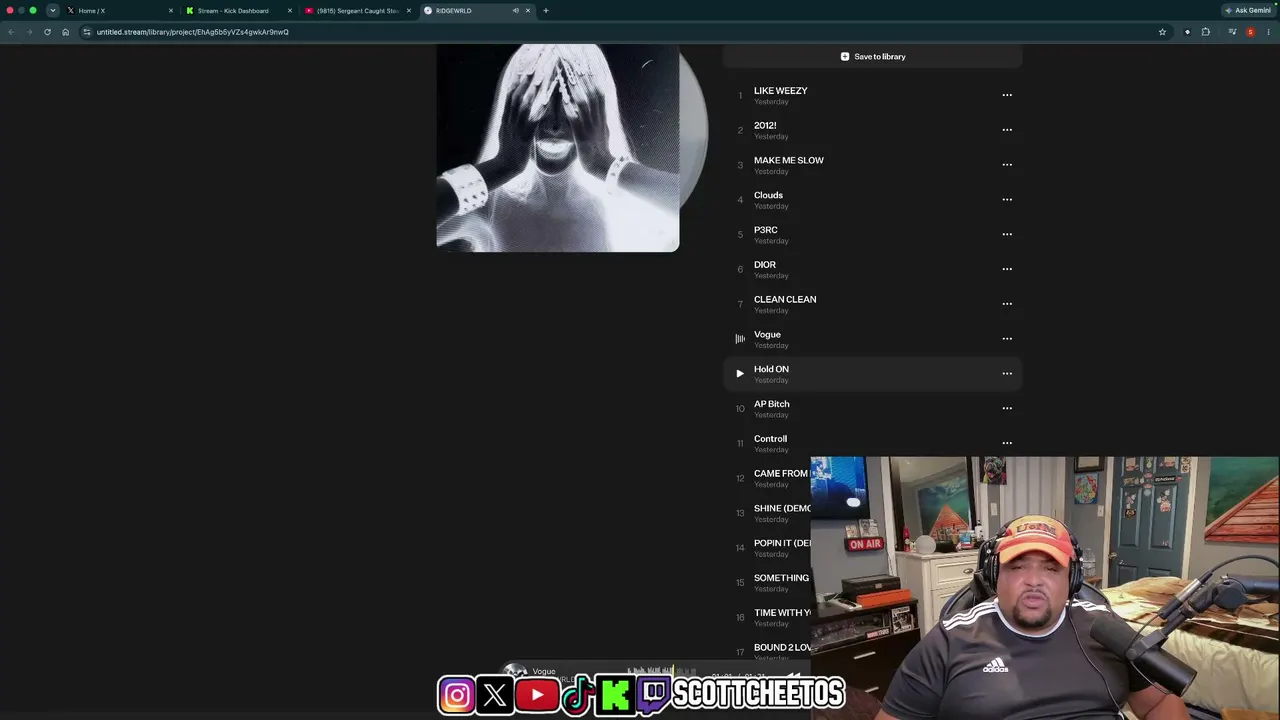Close the Sergeant Caught YouTube tab
1280x720 pixels.
(409, 11)
